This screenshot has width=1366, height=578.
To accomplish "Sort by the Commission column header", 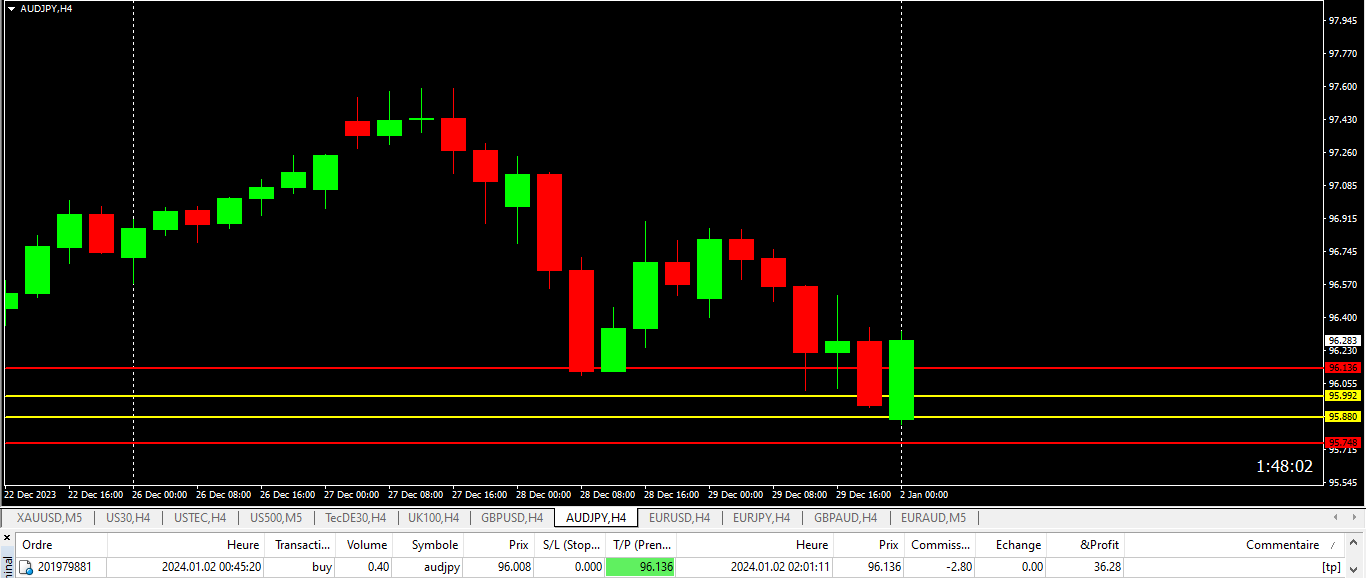I will 940,545.
